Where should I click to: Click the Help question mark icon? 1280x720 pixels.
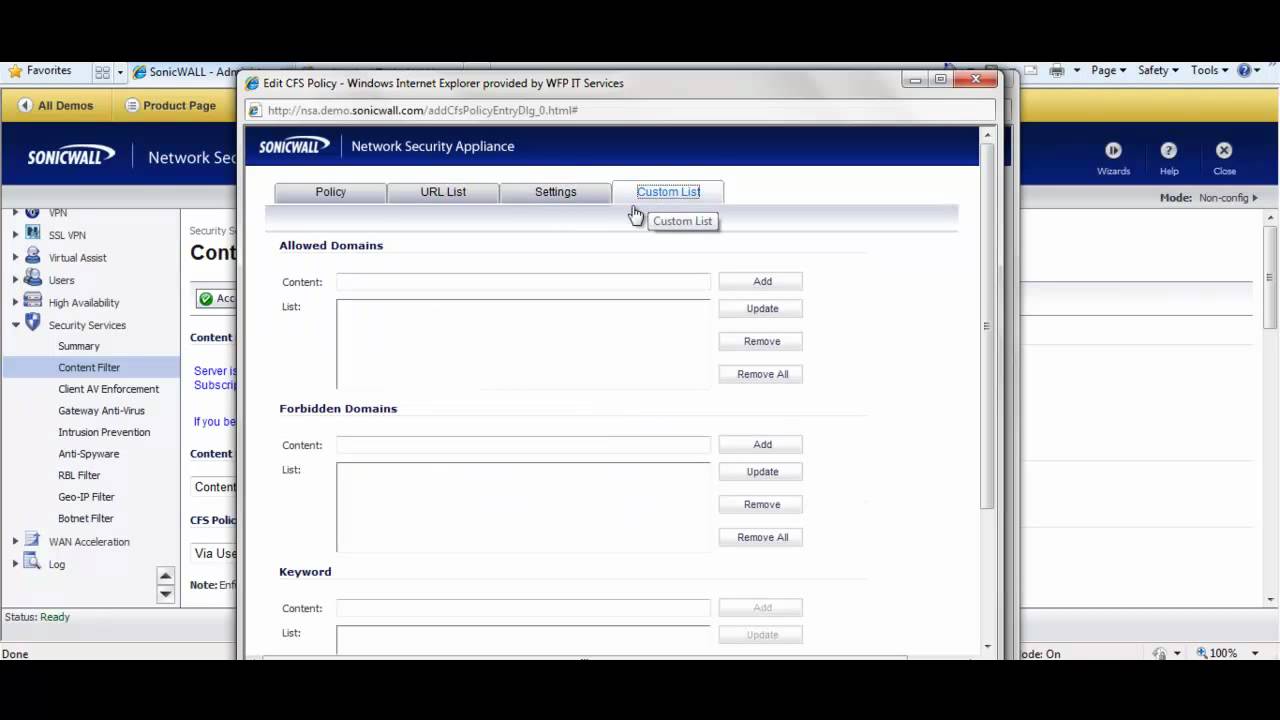1168,150
